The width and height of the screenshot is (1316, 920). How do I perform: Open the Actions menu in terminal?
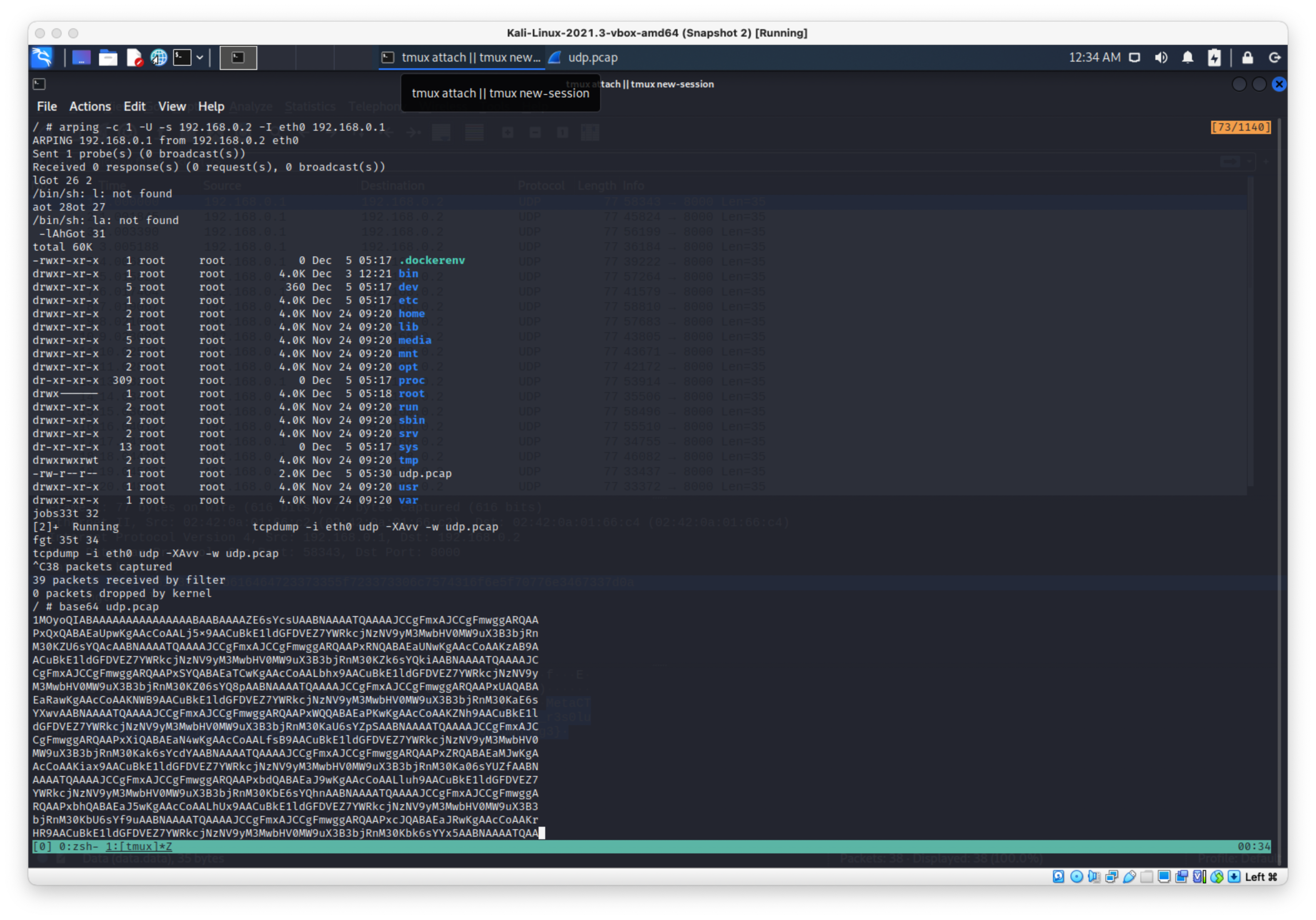[x=90, y=107]
